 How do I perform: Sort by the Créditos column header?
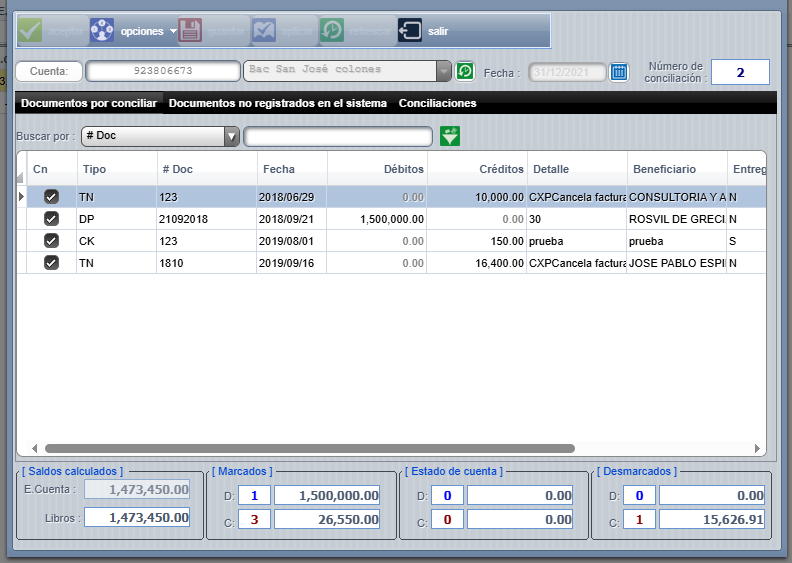tap(477, 169)
